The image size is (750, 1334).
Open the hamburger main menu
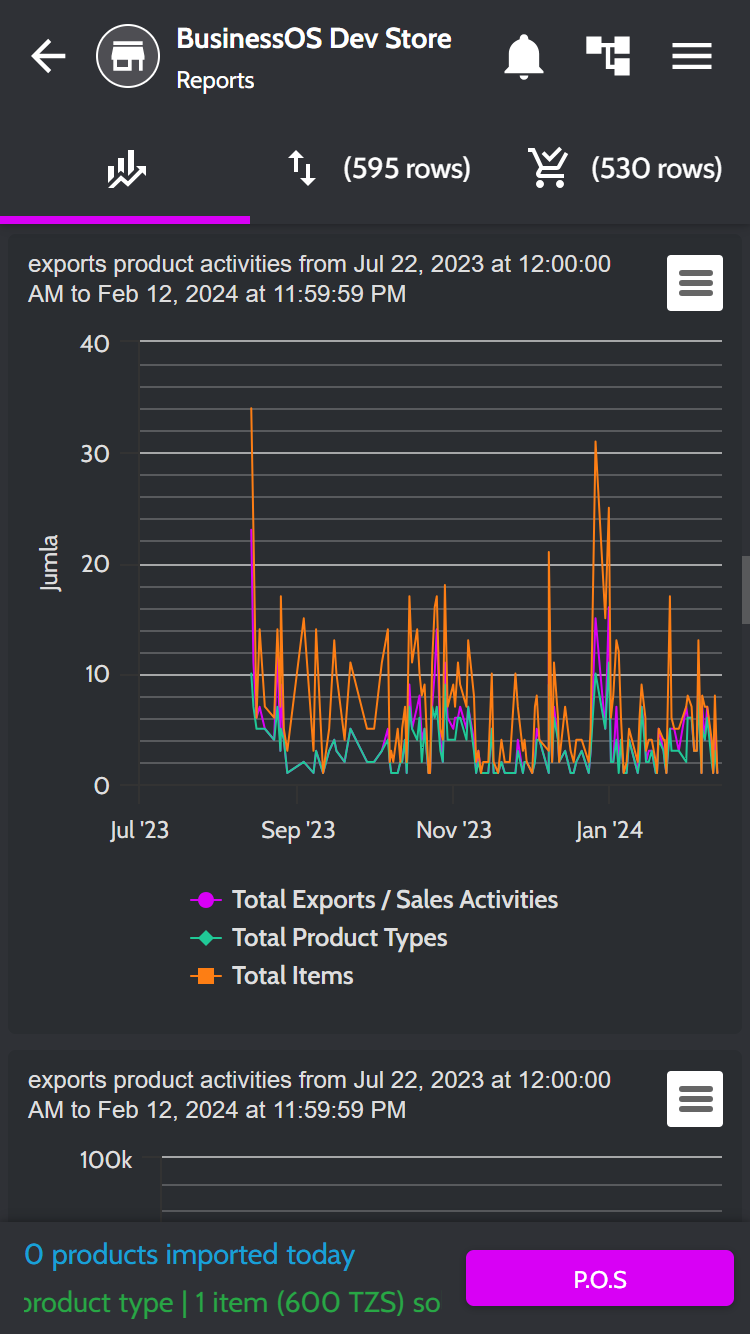click(692, 57)
